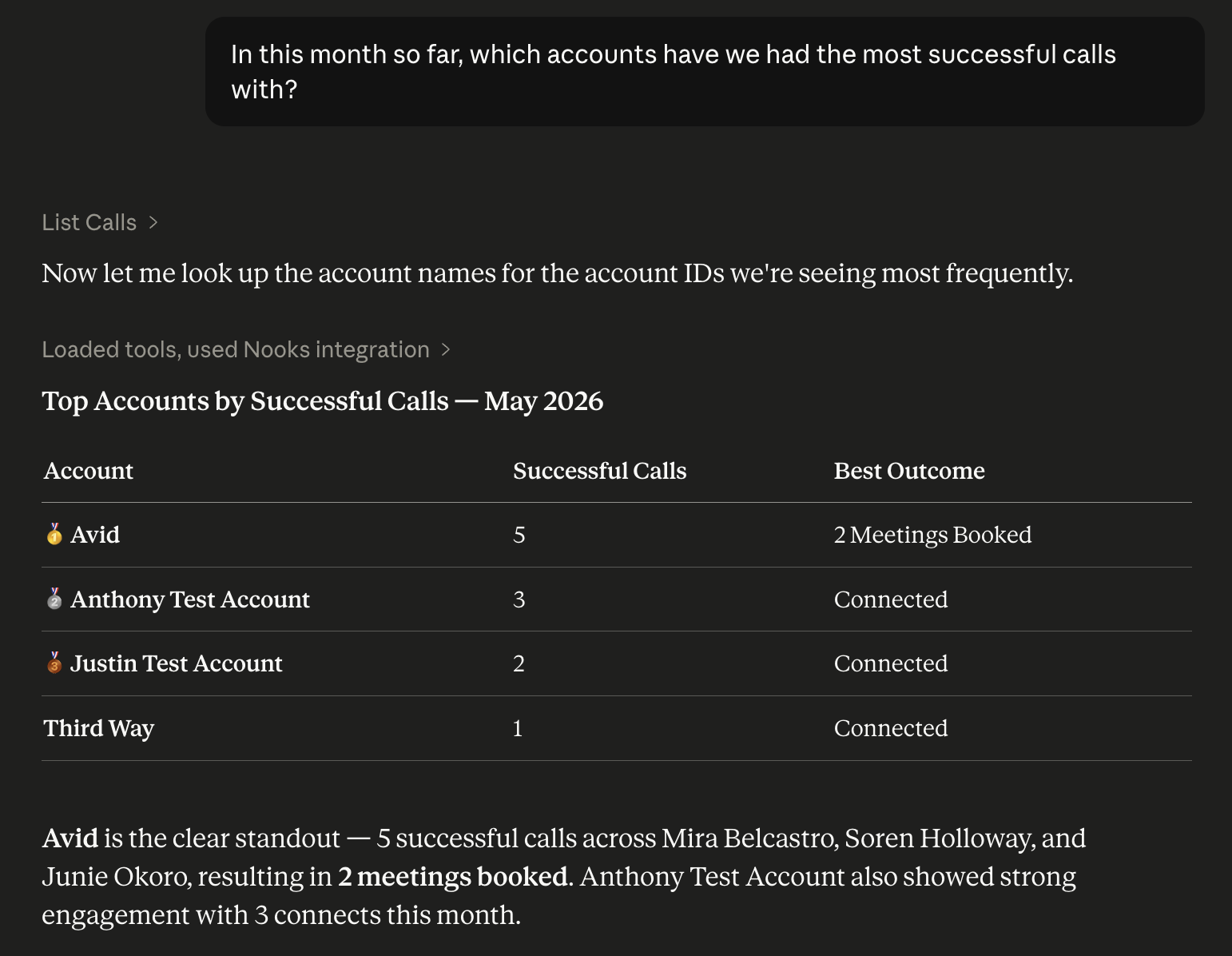Click the silver medal icon beside Anthony Test Account
Screen dimensions: 1232x956
pos(54,599)
